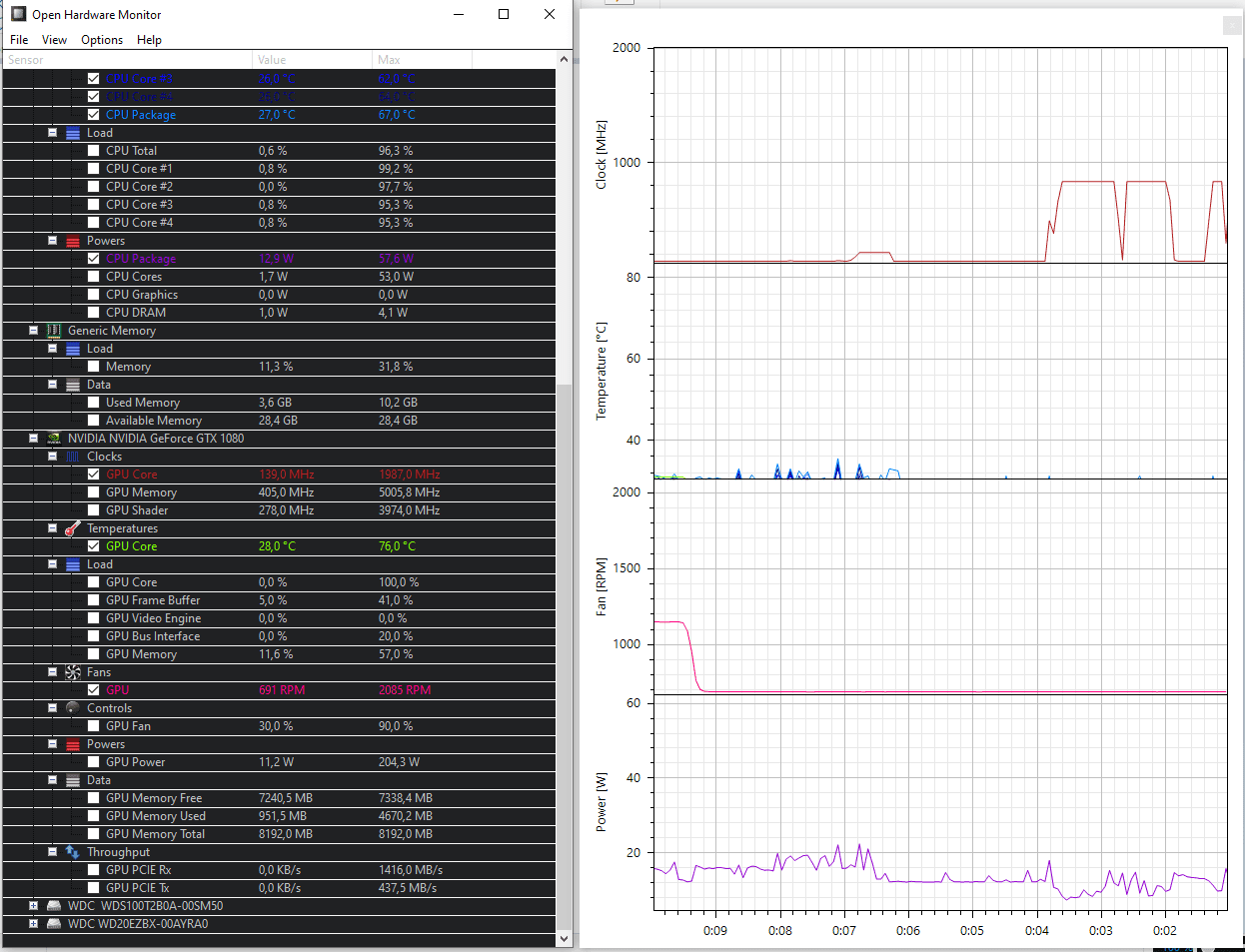The height and width of the screenshot is (952, 1245).
Task: Click the NVIDIA GeForce GTX 1080 icon
Action: pyautogui.click(x=54, y=439)
